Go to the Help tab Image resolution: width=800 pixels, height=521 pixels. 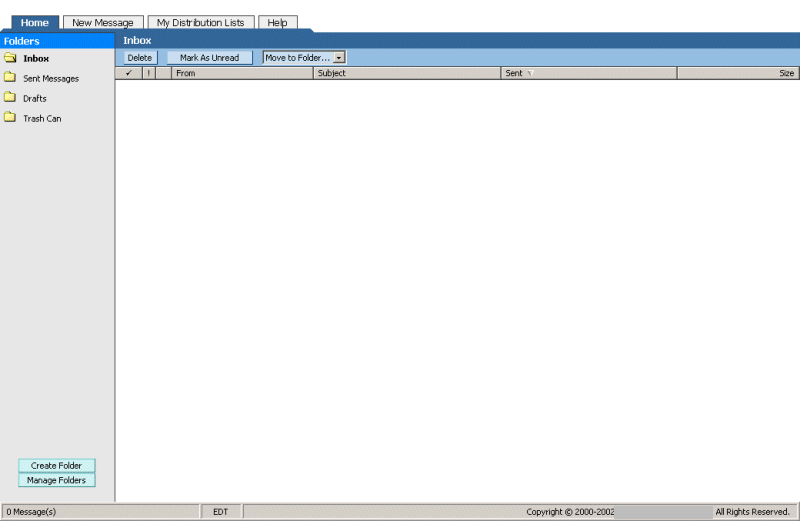pyautogui.click(x=277, y=22)
